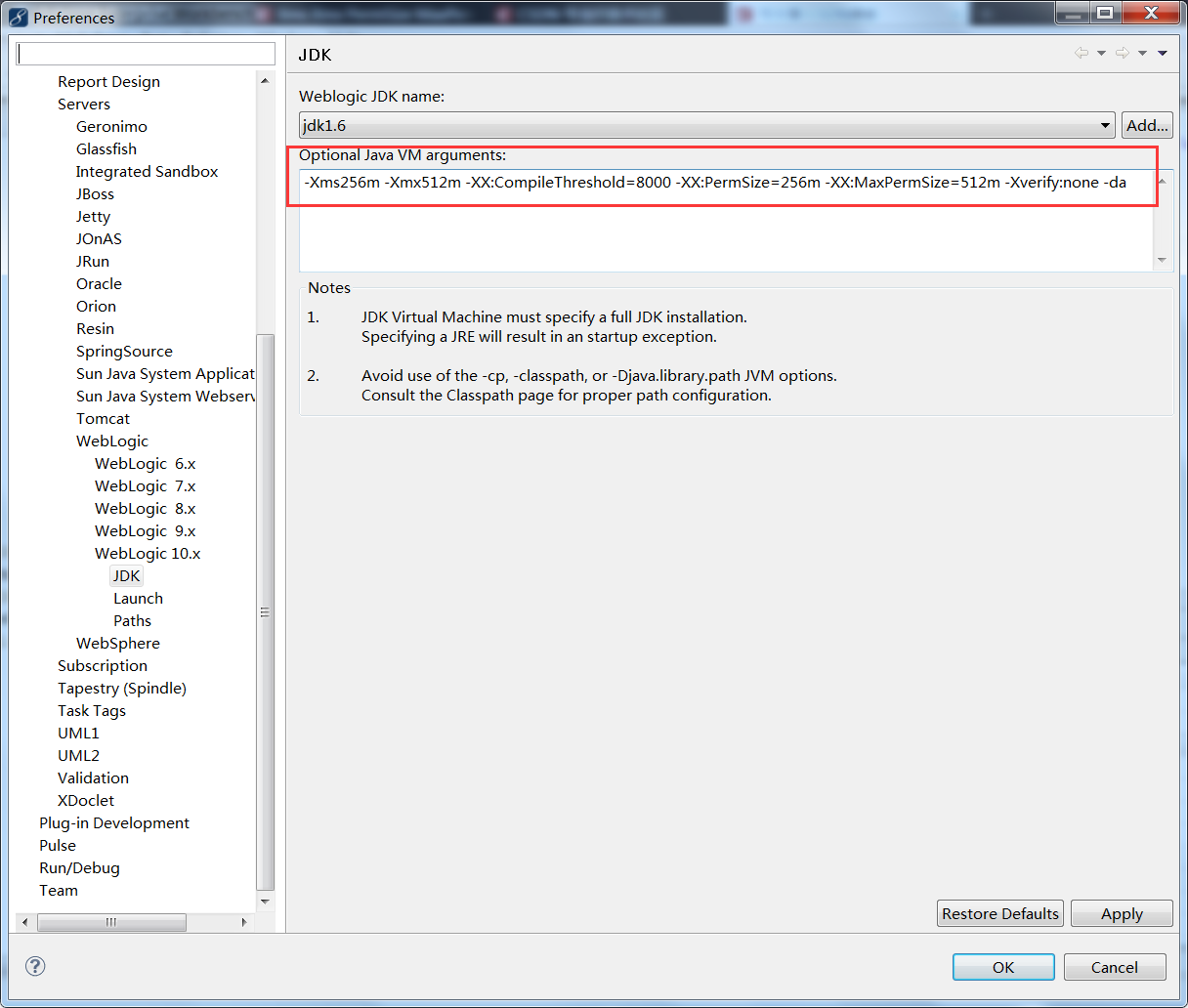Click tree vertical scrollbar down arrow
This screenshot has width=1188, height=1008.
click(265, 902)
